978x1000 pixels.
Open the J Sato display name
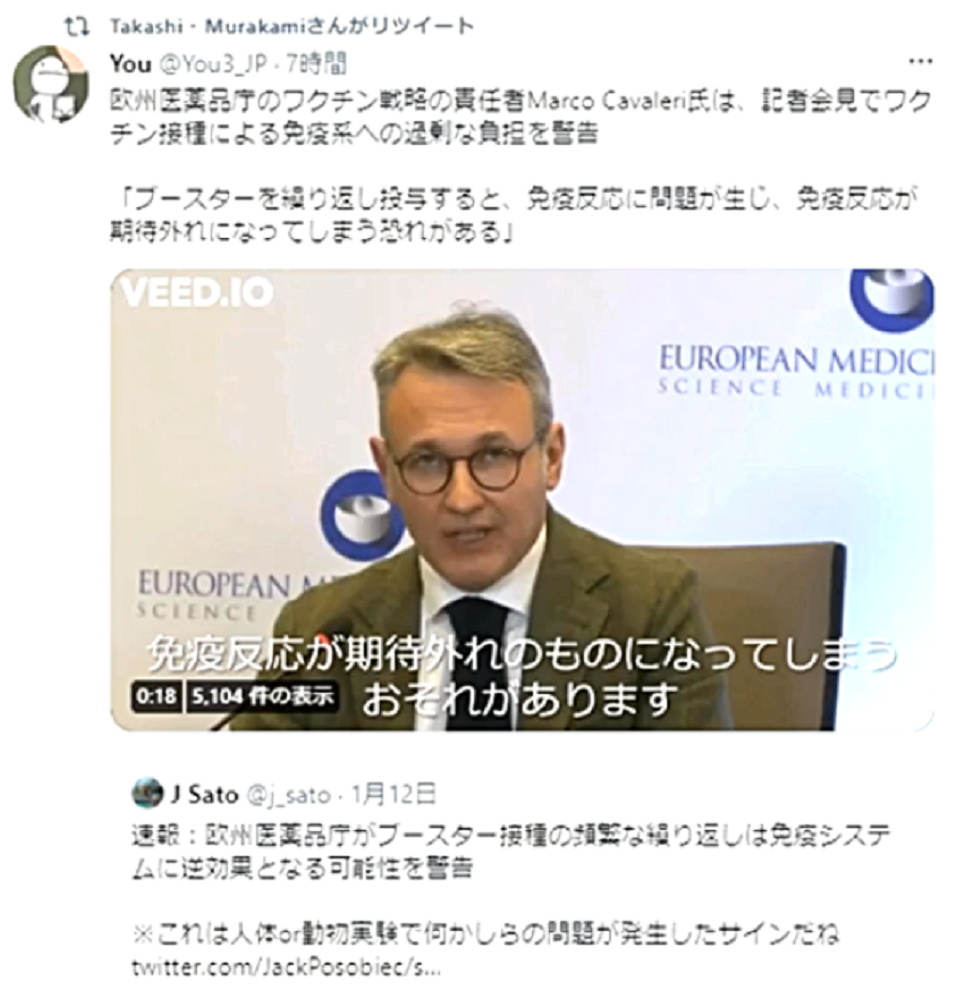pyautogui.click(x=204, y=795)
